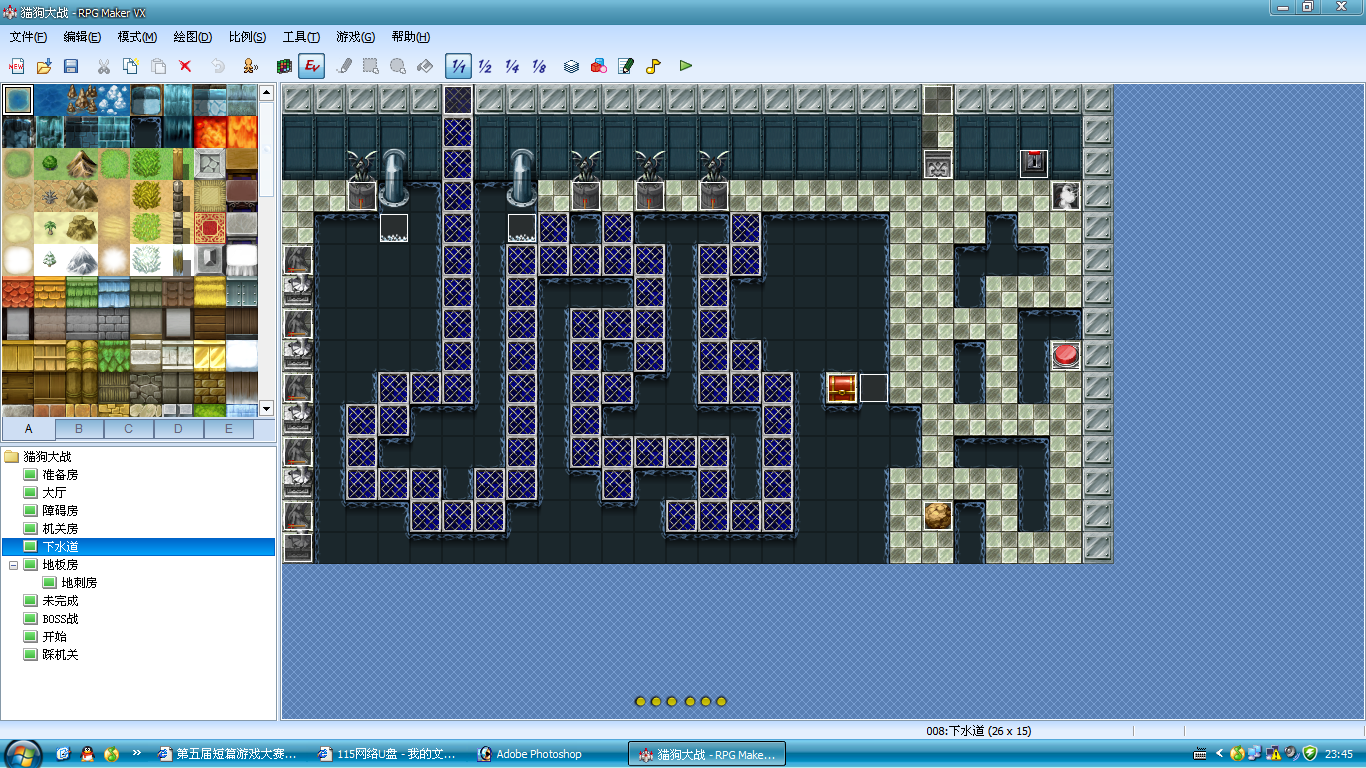Viewport: 1366px width, 768px height.
Task: Collapse the 地板房 tree node
Action: click(13, 565)
